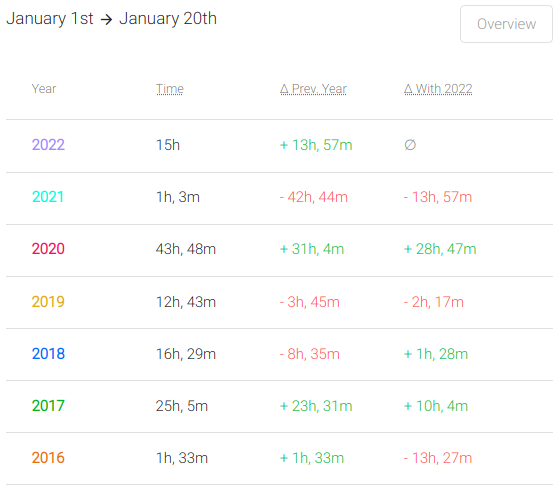Select the 2019 year link

(48, 302)
